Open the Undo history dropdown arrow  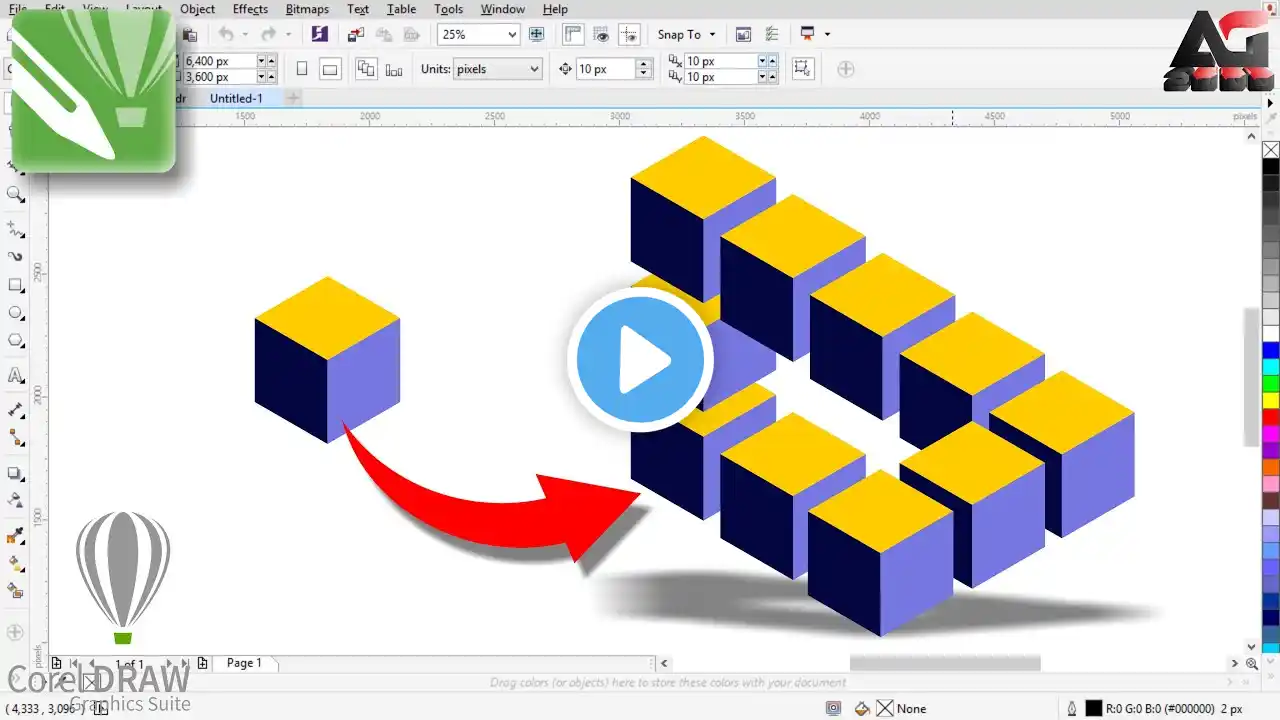click(x=245, y=34)
